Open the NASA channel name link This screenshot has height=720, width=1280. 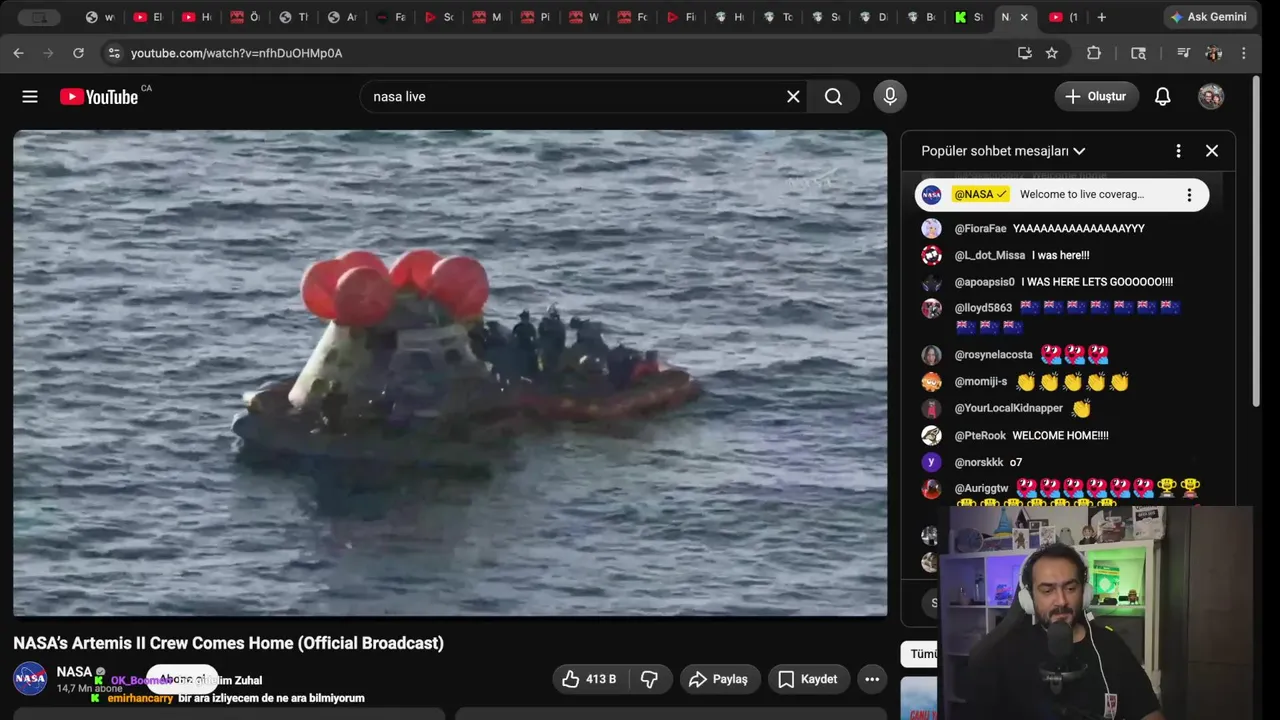click(x=74, y=672)
